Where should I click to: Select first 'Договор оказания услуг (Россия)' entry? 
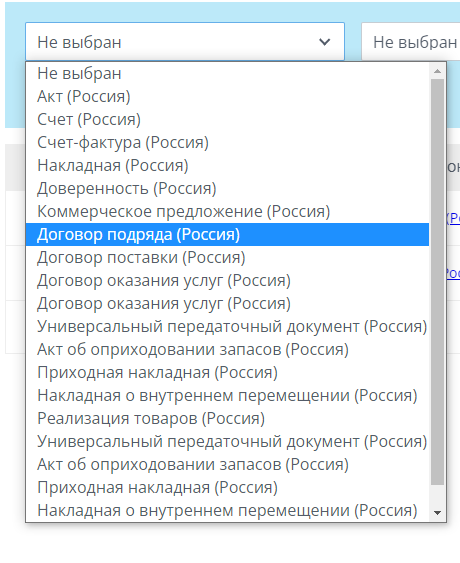pyautogui.click(x=227, y=280)
